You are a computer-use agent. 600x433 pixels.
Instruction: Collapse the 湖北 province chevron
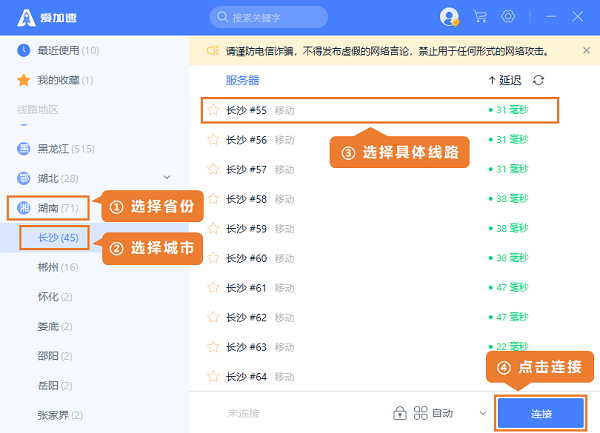167,178
